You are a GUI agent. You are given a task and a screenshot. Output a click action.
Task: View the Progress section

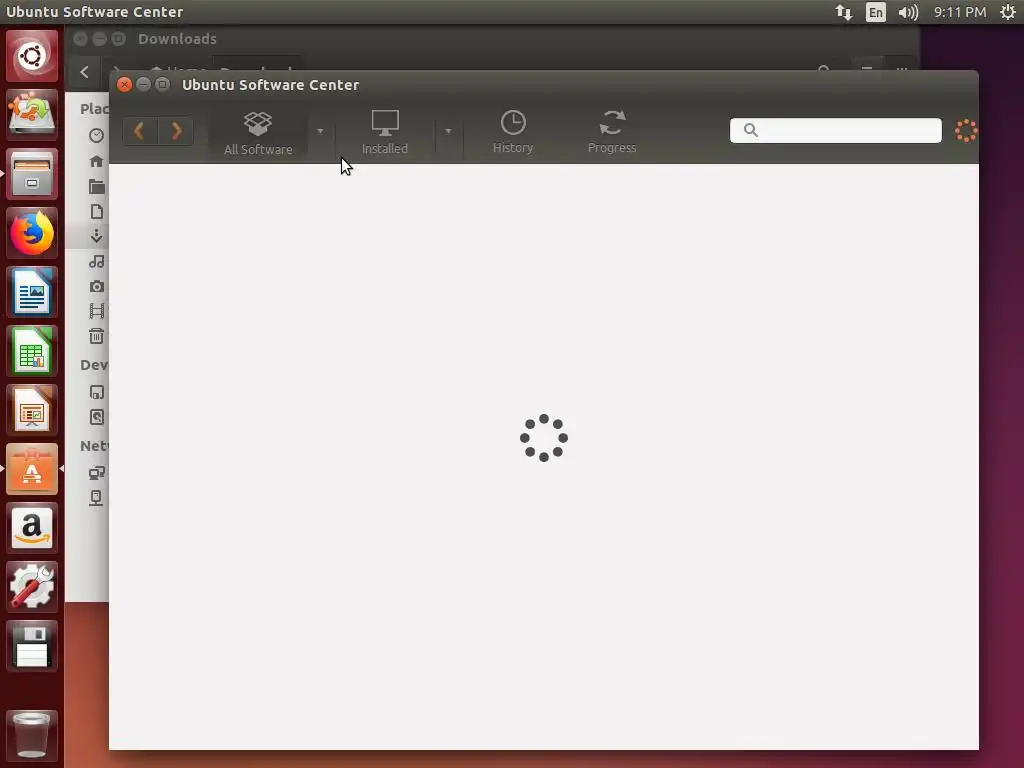[612, 133]
